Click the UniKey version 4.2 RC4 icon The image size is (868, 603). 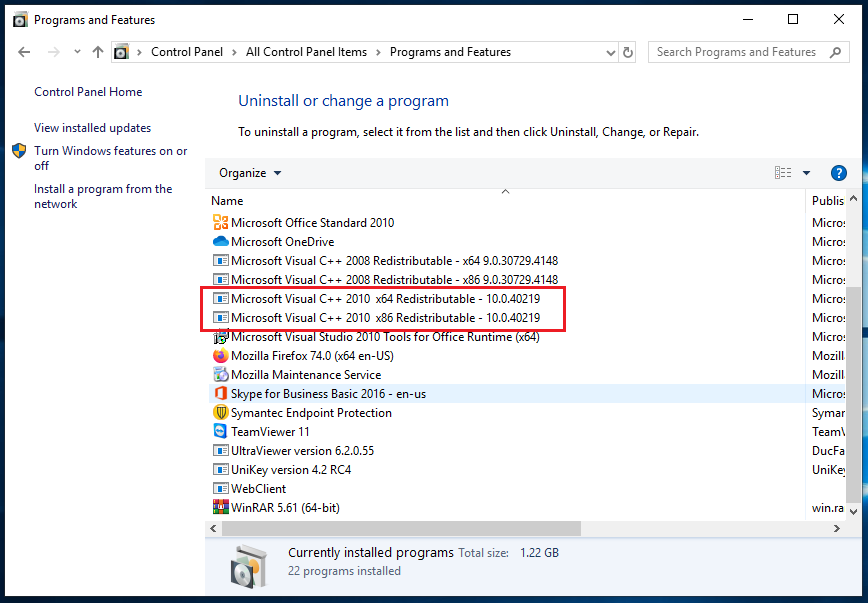coord(220,470)
